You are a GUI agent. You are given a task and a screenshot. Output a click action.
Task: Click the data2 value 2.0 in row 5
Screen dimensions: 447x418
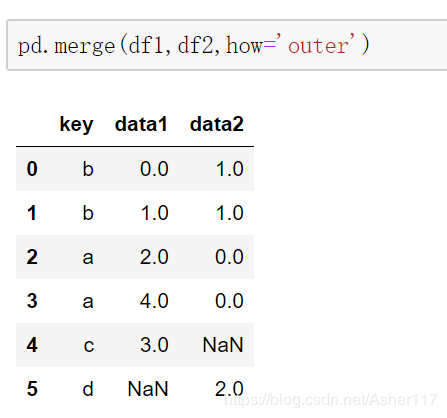click(229, 389)
